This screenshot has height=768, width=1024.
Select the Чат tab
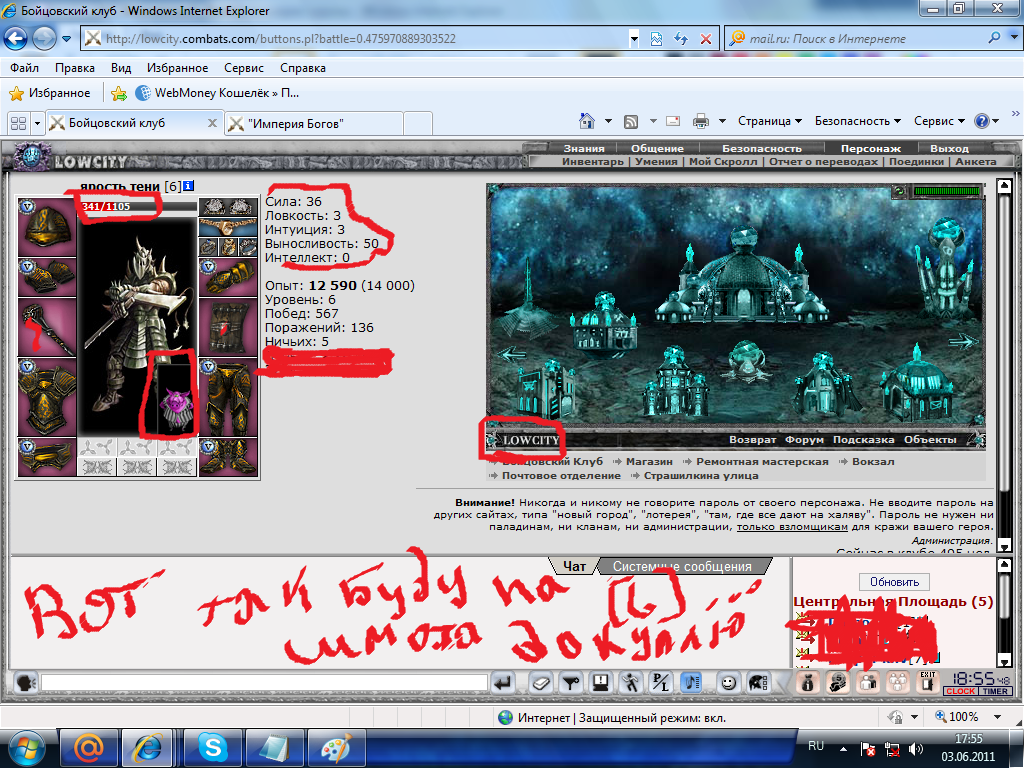tap(574, 567)
